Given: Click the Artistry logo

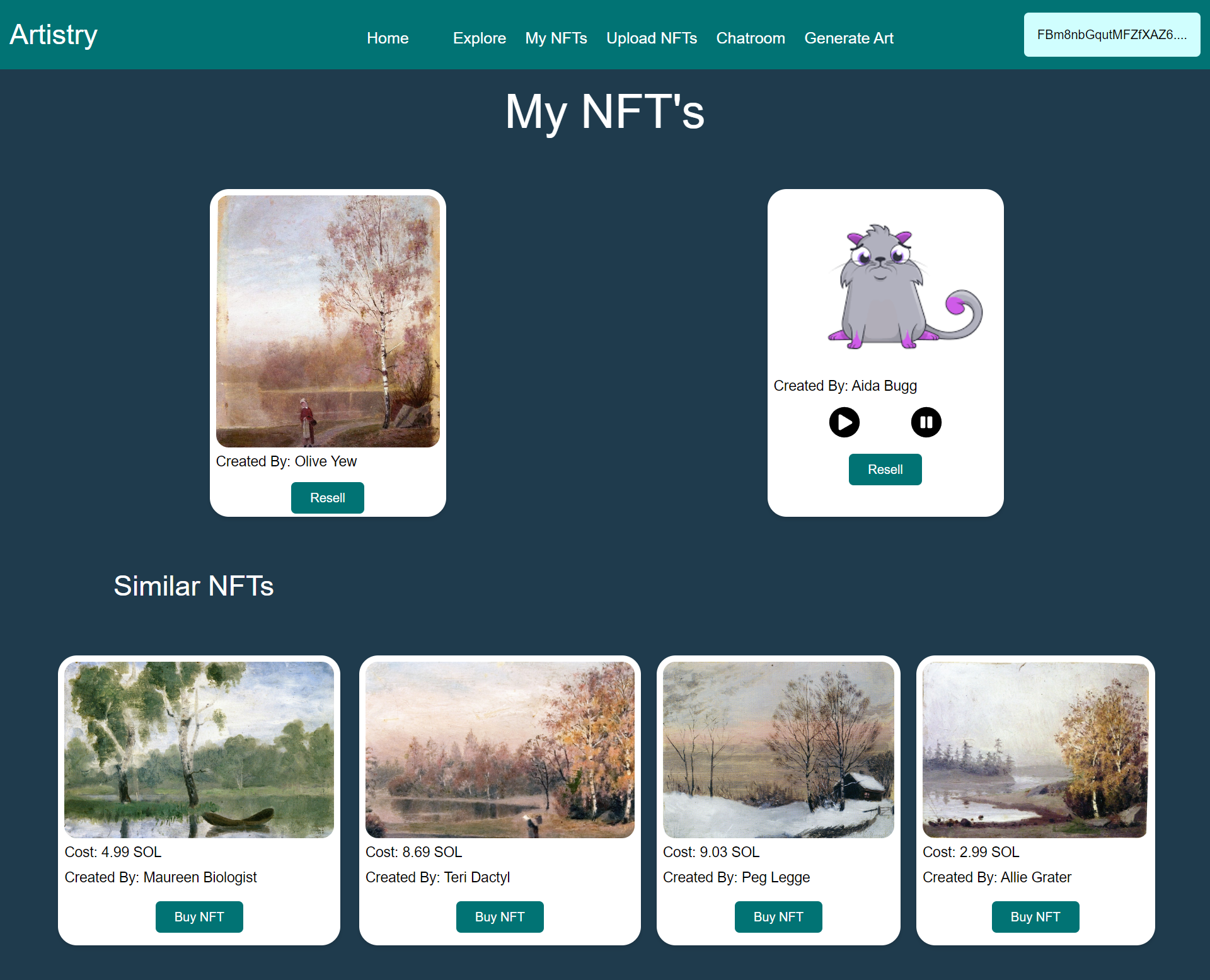Looking at the screenshot, I should tap(54, 35).
